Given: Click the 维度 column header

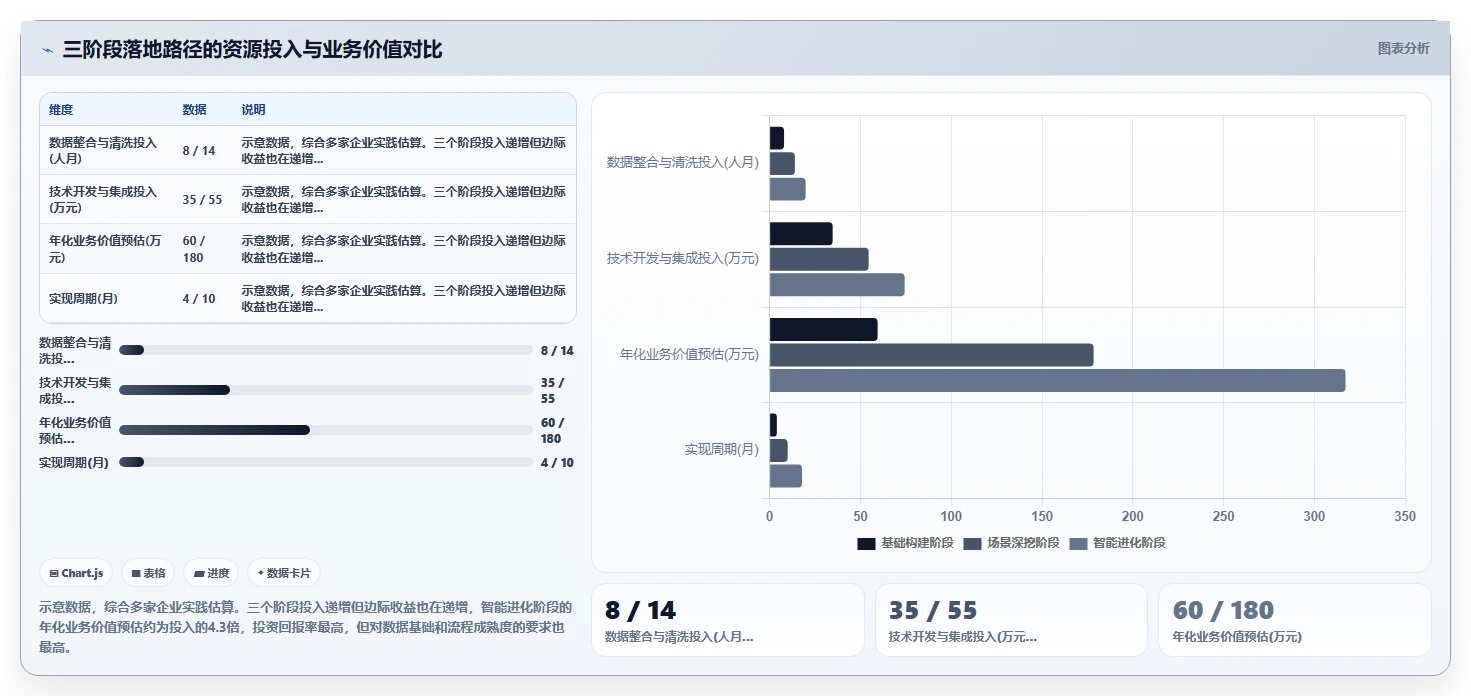Looking at the screenshot, I should pos(61,110).
